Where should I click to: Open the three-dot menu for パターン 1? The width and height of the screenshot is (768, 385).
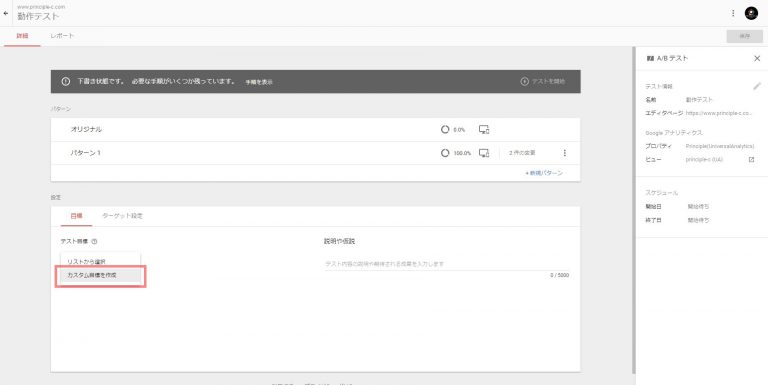(564, 153)
